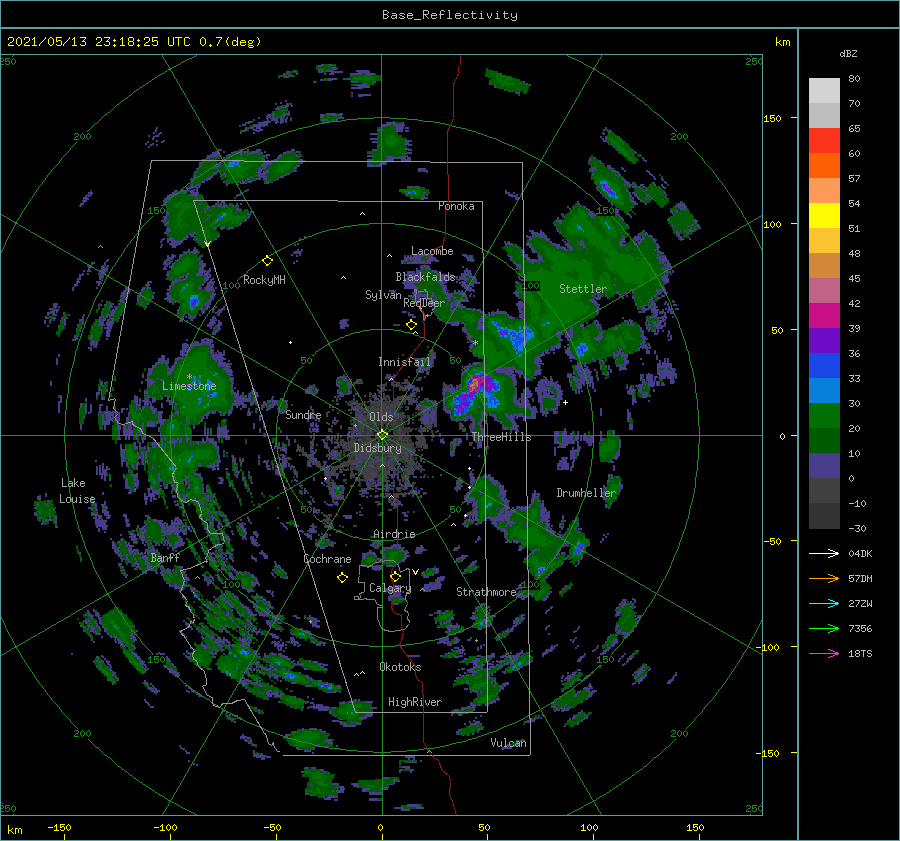Image resolution: width=900 pixels, height=841 pixels.
Task: Select the RedDeer city label
Action: click(x=424, y=303)
